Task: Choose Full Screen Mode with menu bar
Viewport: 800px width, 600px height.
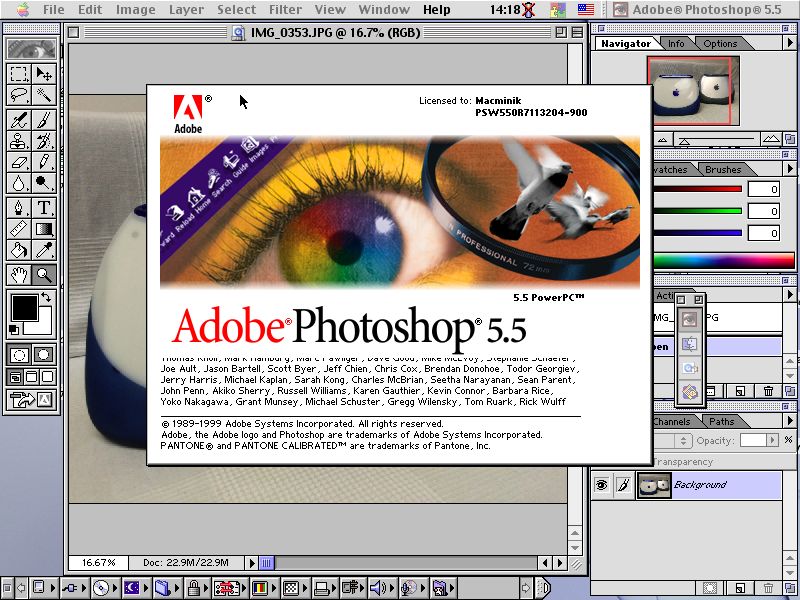Action: [32, 377]
